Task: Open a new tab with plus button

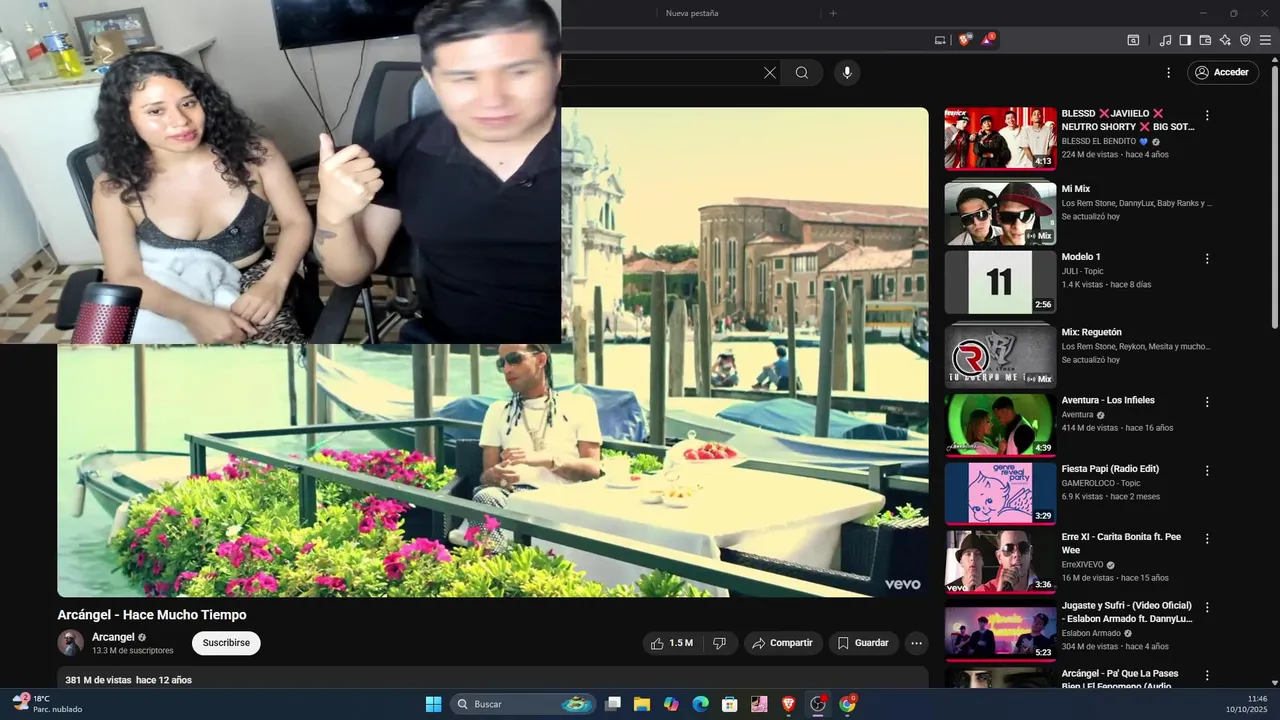Action: coord(833,13)
